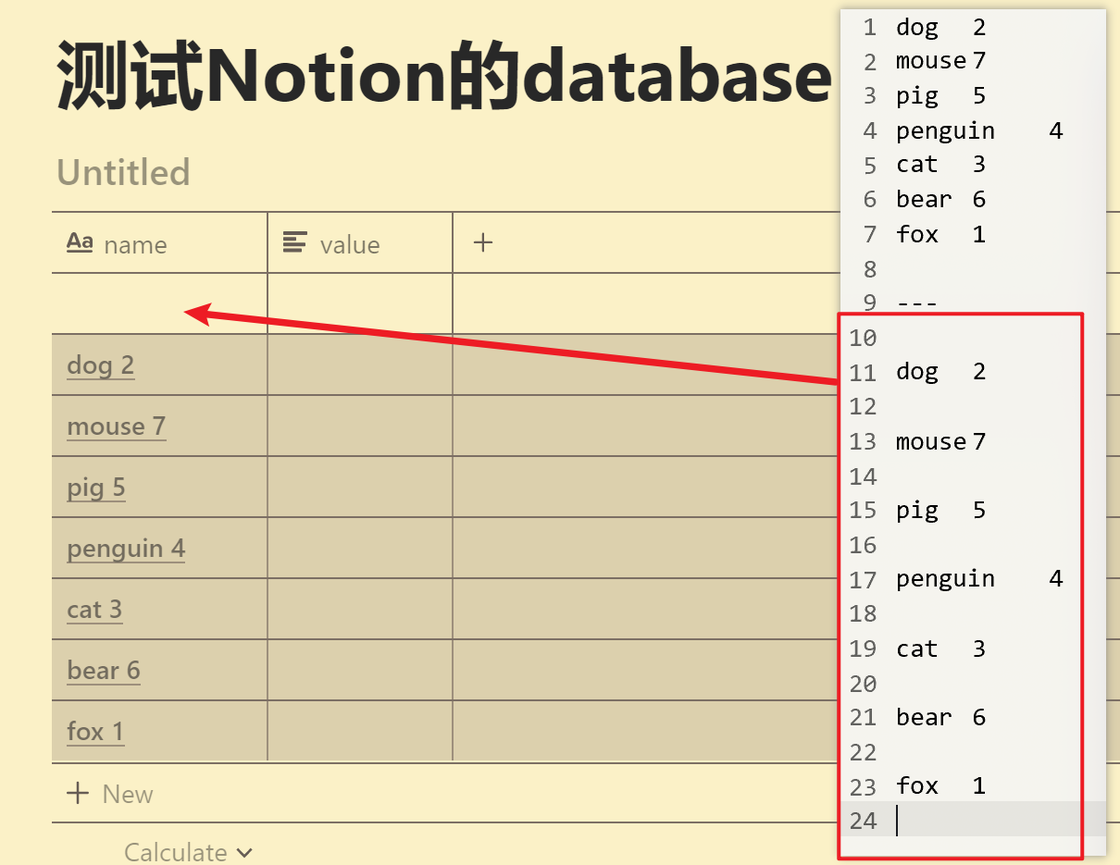Click the '---' separator on editor line 9
The image size is (1120, 865).
pos(916,304)
